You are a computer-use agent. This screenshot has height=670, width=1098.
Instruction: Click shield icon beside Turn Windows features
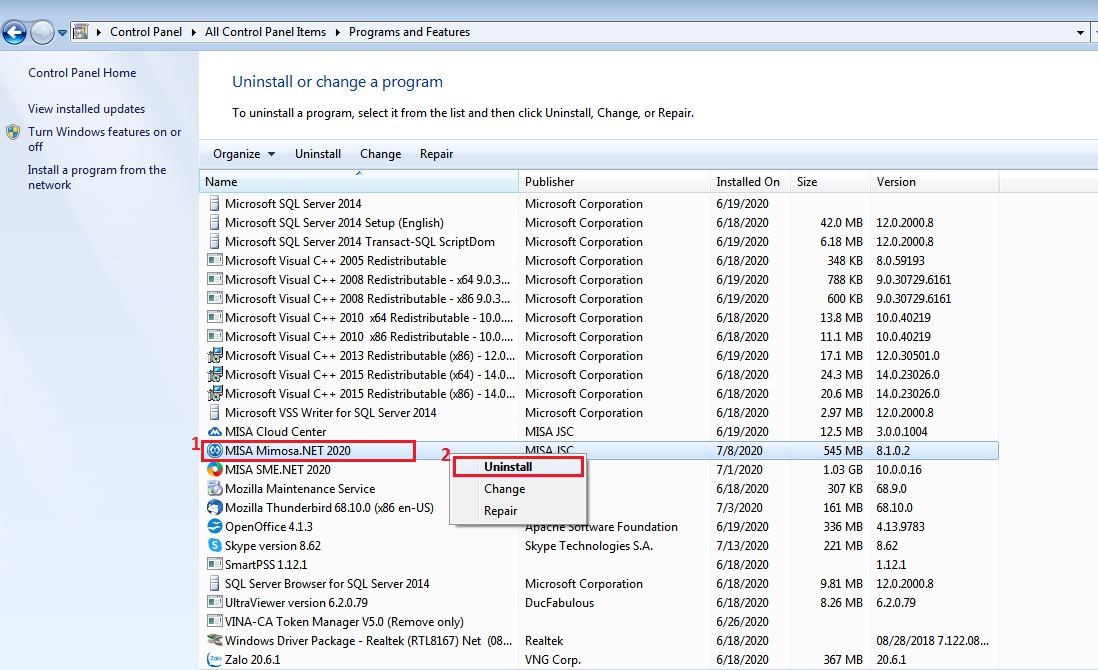click(13, 132)
